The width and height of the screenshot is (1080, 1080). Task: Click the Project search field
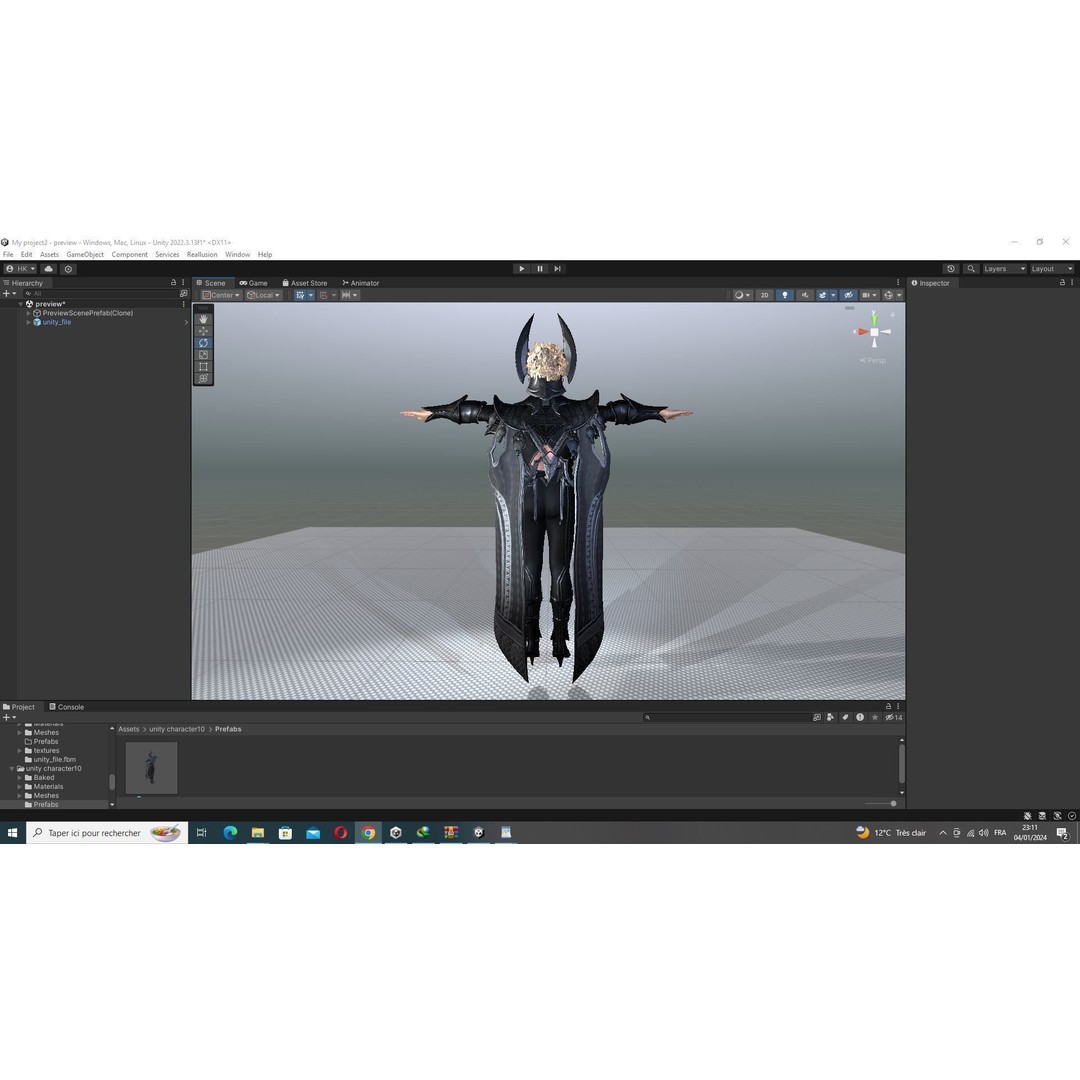pyautogui.click(x=727, y=718)
